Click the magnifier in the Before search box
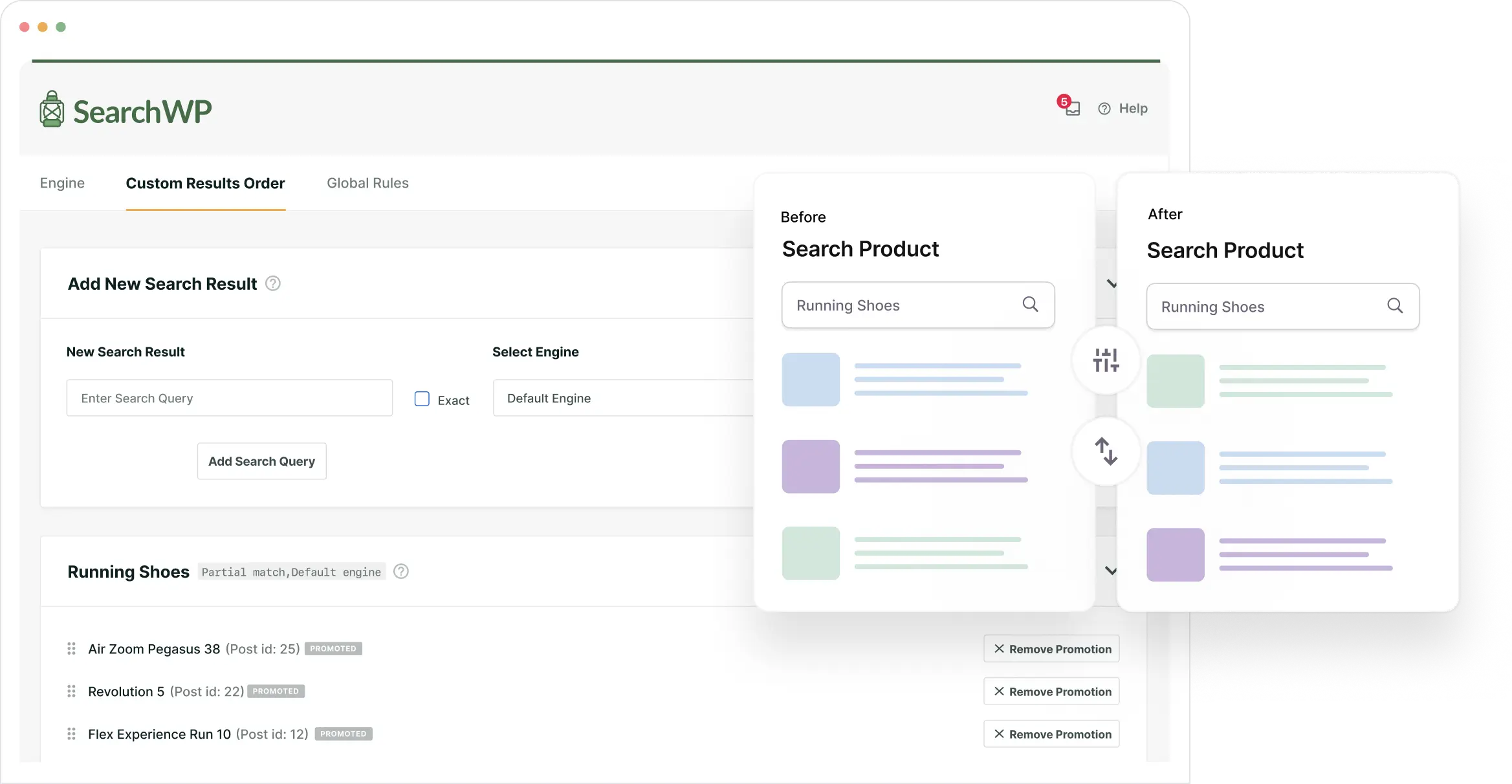The image size is (1512, 784). click(x=1030, y=304)
